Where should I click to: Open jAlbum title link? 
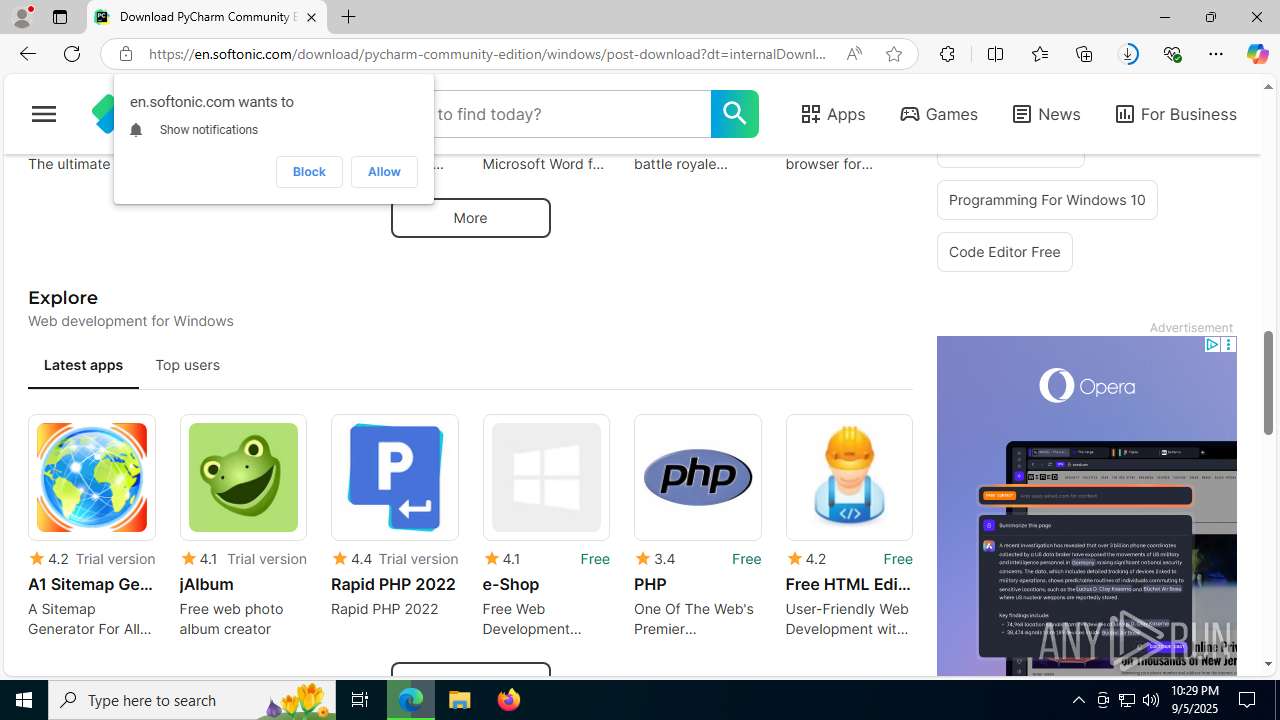pos(207,584)
